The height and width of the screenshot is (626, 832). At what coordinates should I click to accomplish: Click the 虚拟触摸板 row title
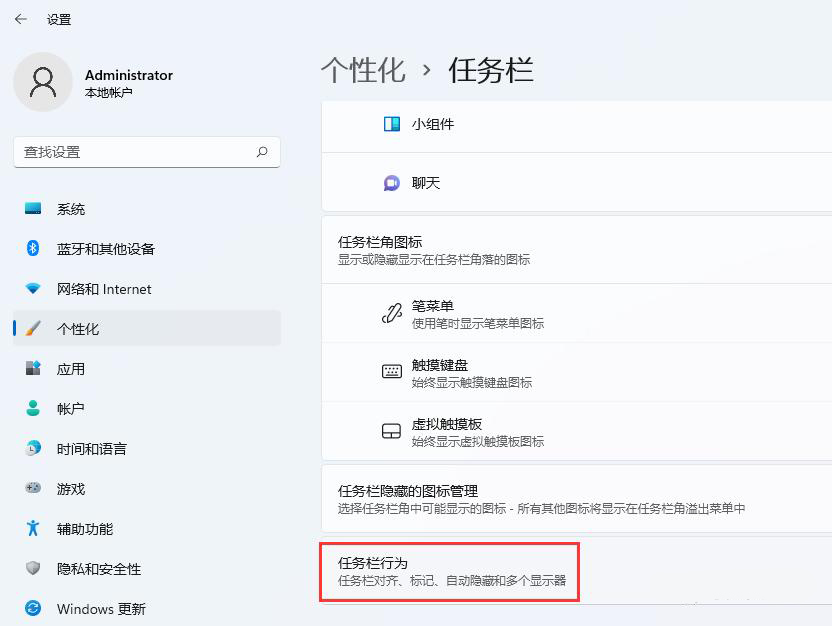(447, 424)
